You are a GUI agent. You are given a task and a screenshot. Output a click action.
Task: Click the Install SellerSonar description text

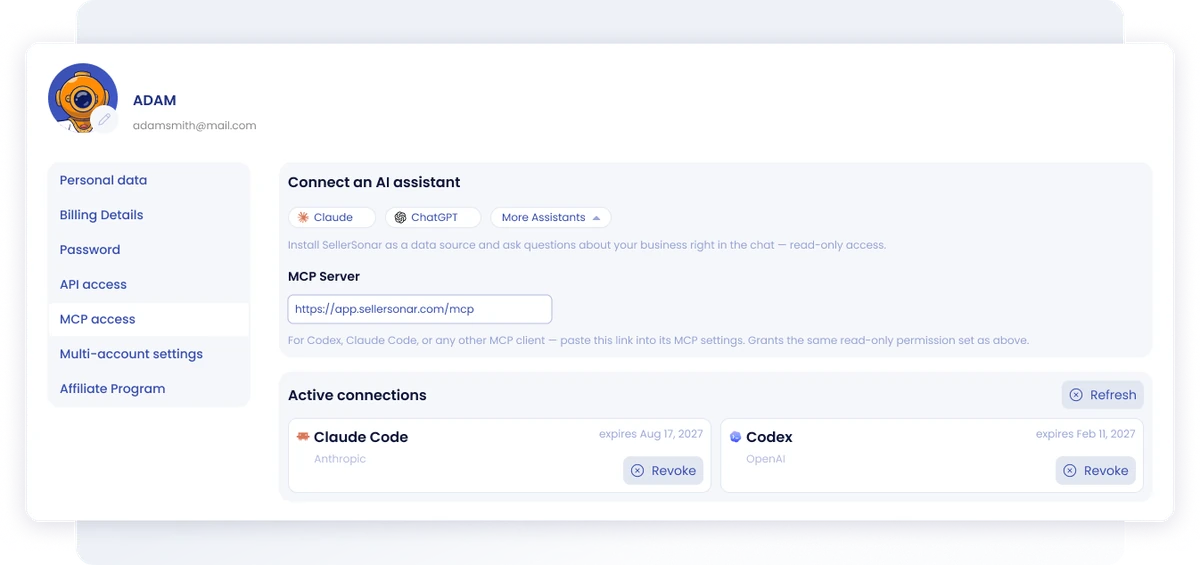587,245
